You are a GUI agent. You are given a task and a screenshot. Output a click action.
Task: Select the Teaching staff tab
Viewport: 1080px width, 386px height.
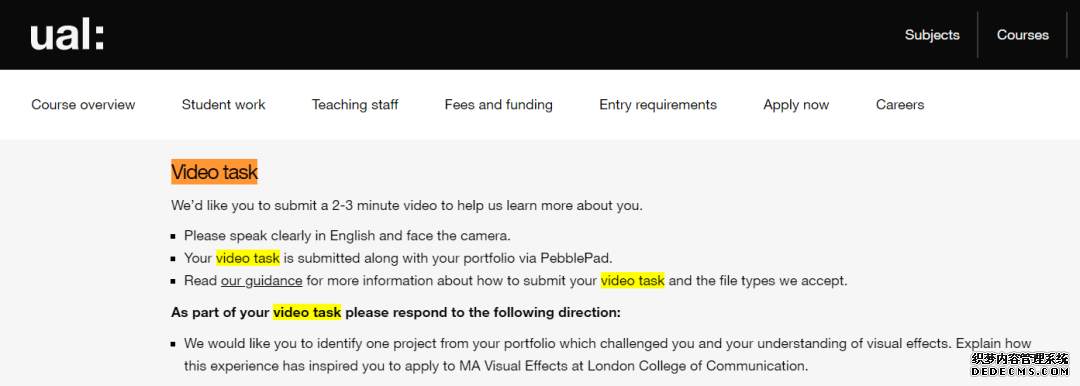[355, 105]
